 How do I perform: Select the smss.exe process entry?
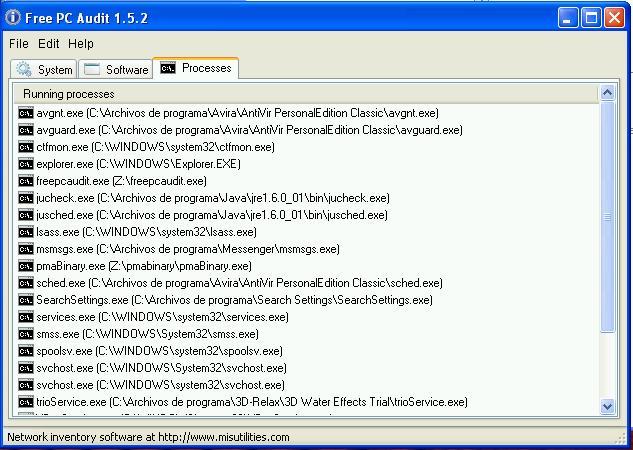[148, 334]
